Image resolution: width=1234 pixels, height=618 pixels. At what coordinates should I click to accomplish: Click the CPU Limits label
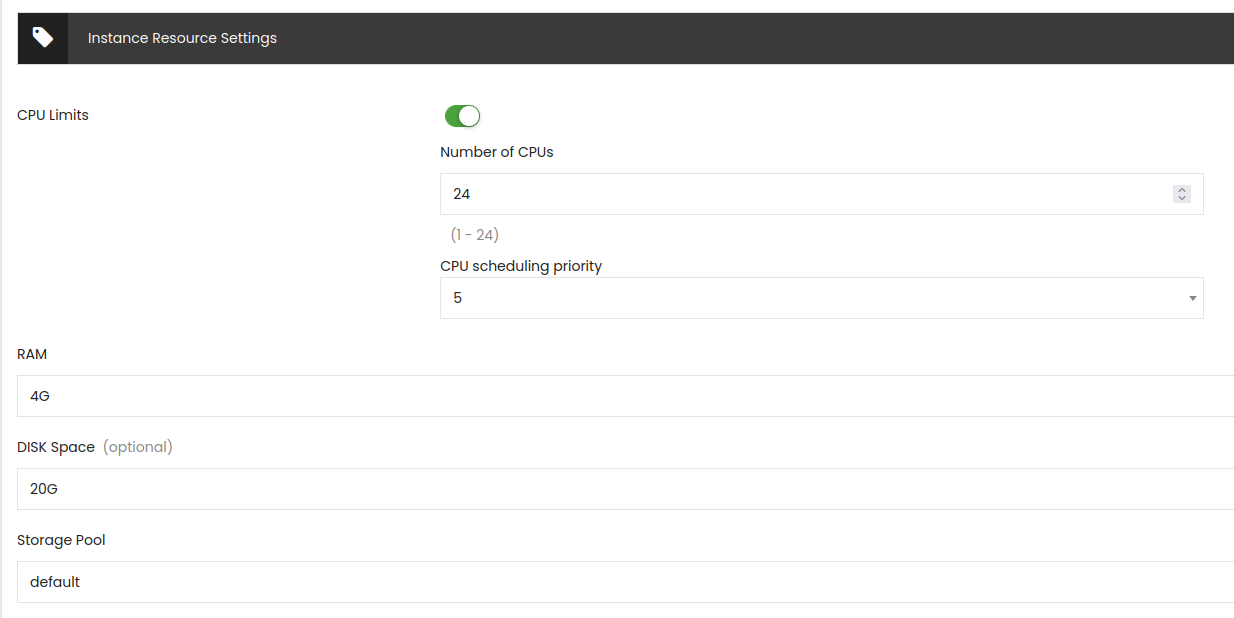53,115
